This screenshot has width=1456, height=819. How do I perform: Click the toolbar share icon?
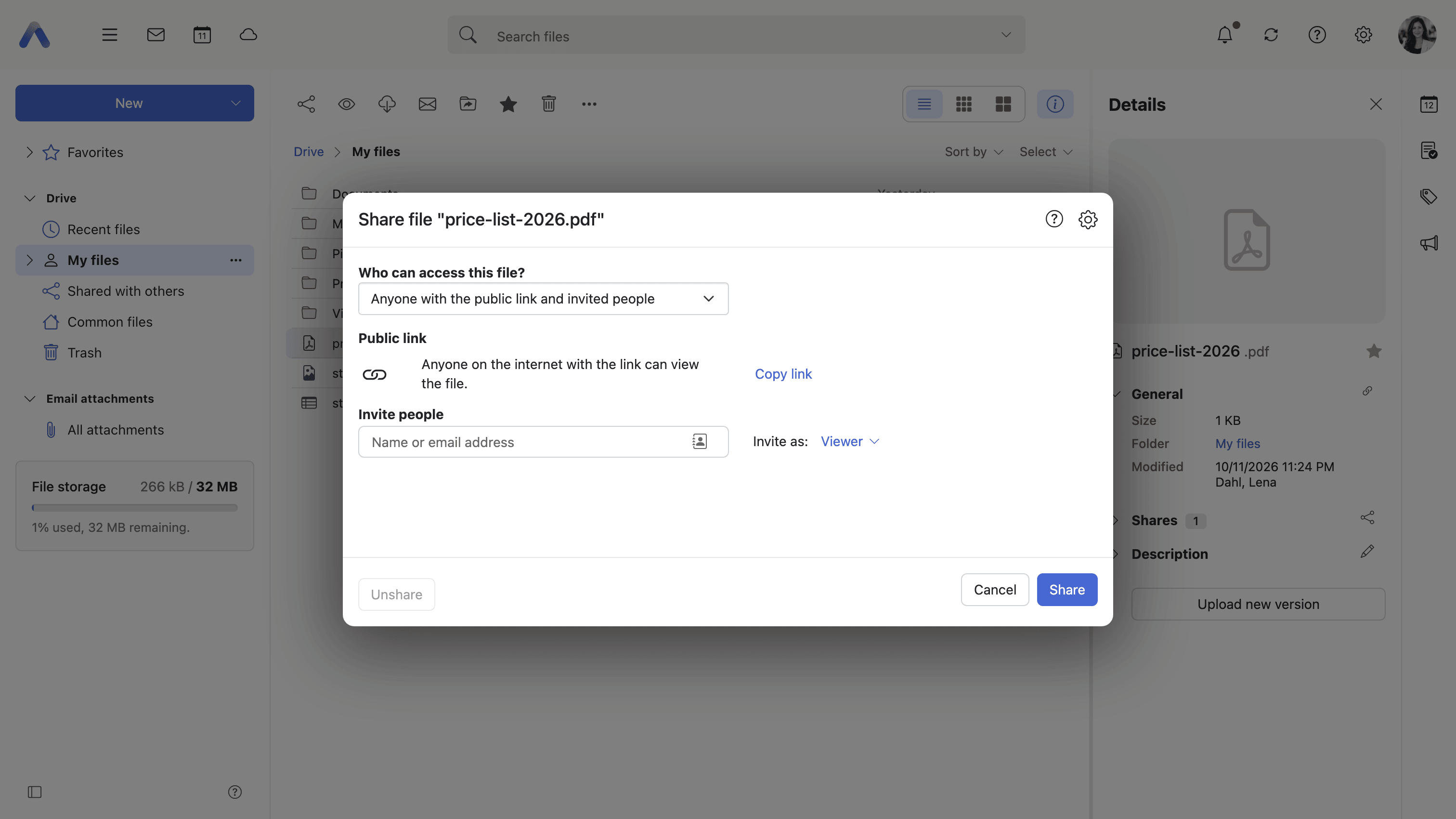tap(306, 104)
